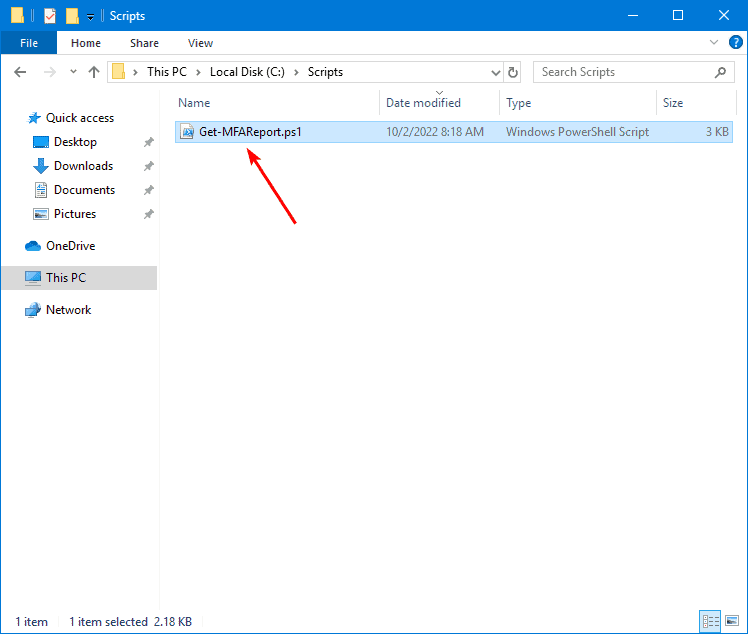
Task: Click the Properties quick access toolbar icon
Action: tap(50, 16)
